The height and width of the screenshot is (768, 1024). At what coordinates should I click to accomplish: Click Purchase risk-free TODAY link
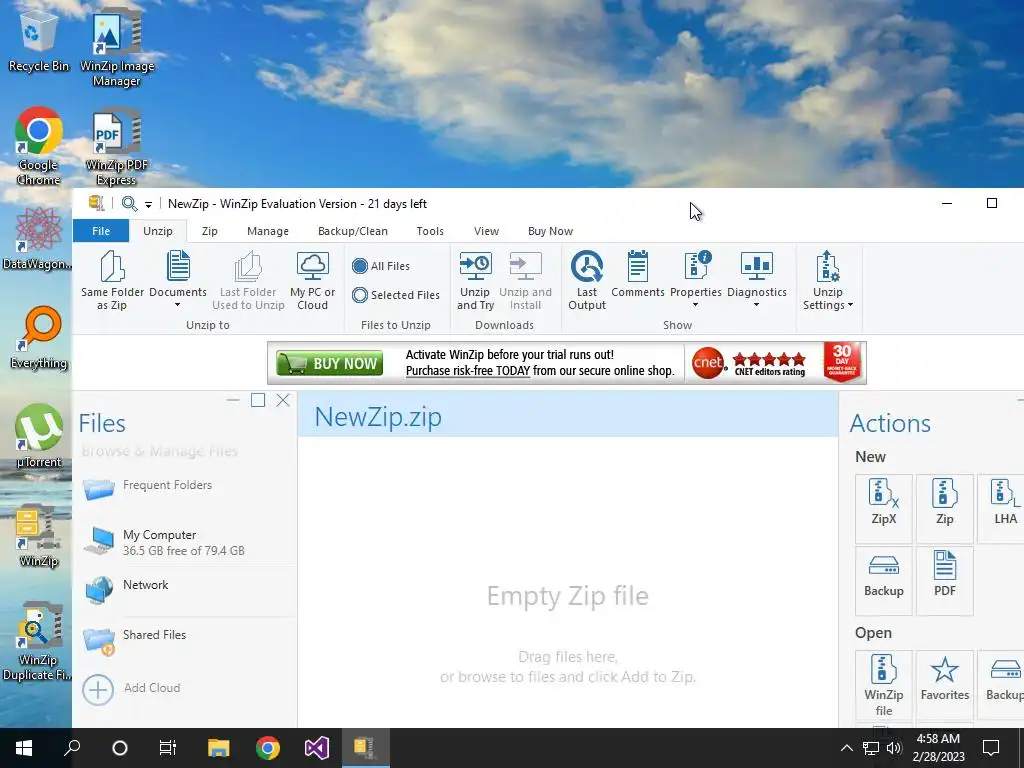click(x=468, y=371)
